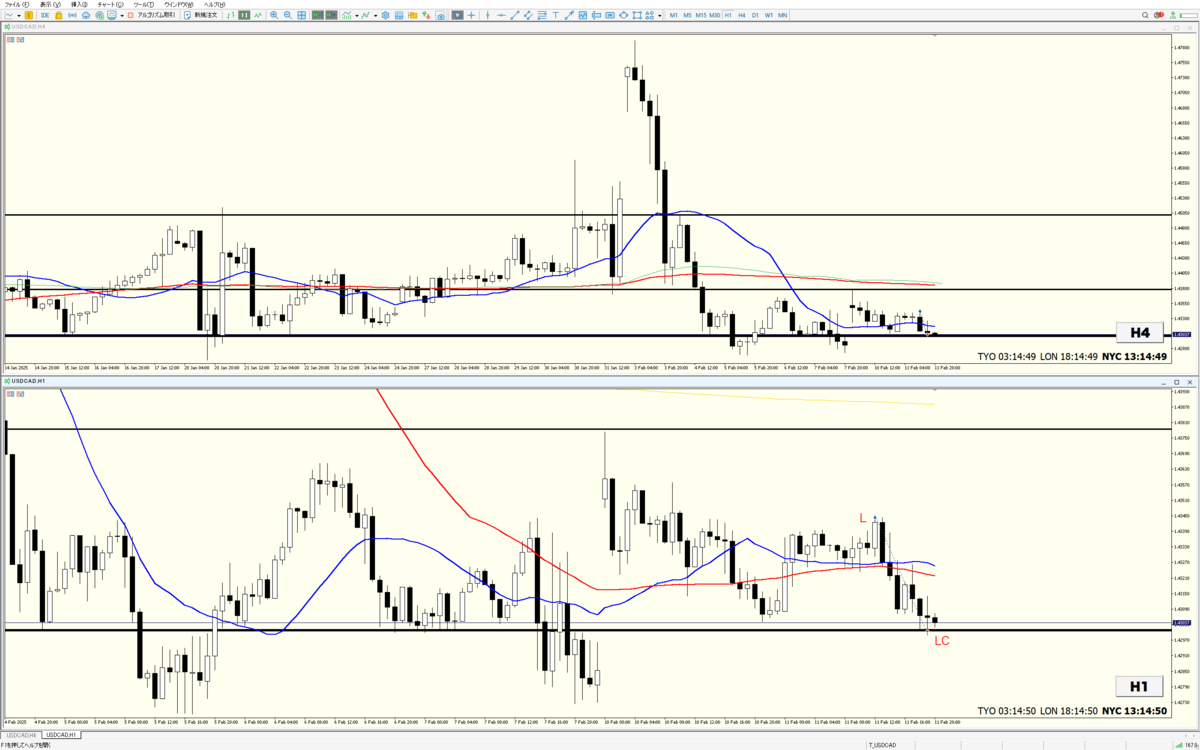Viewport: 1200px width, 750px height.
Task: Select the equidistant channel tool
Action: click(x=528, y=15)
